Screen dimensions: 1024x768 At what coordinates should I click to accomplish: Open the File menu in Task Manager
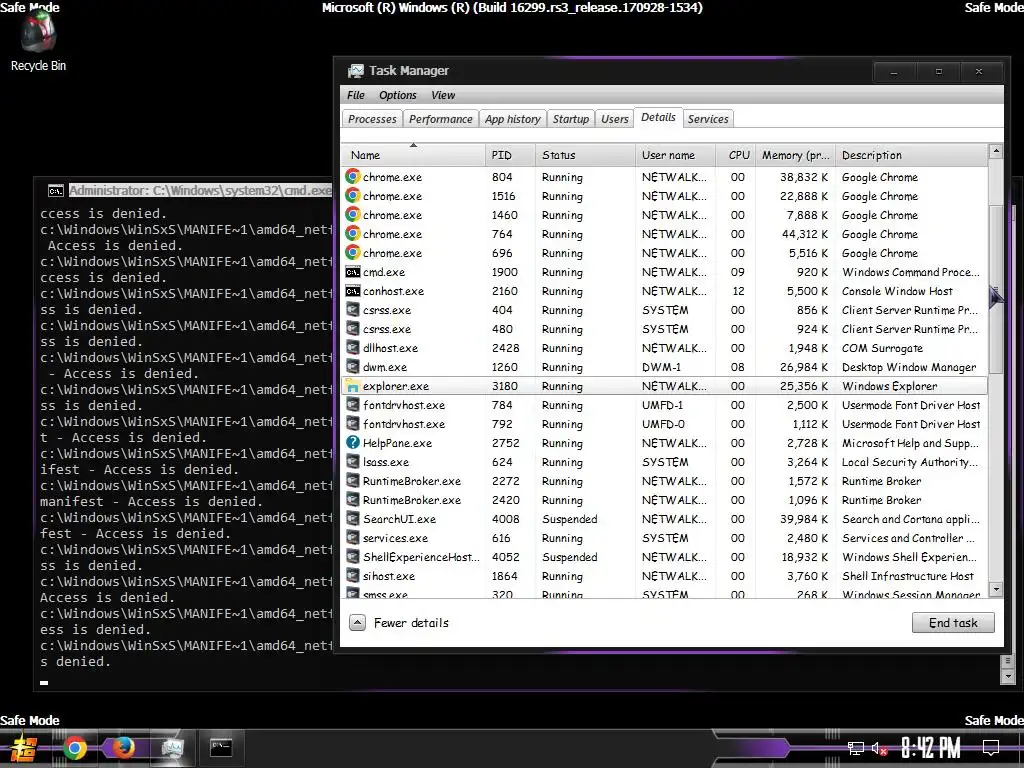(x=356, y=95)
